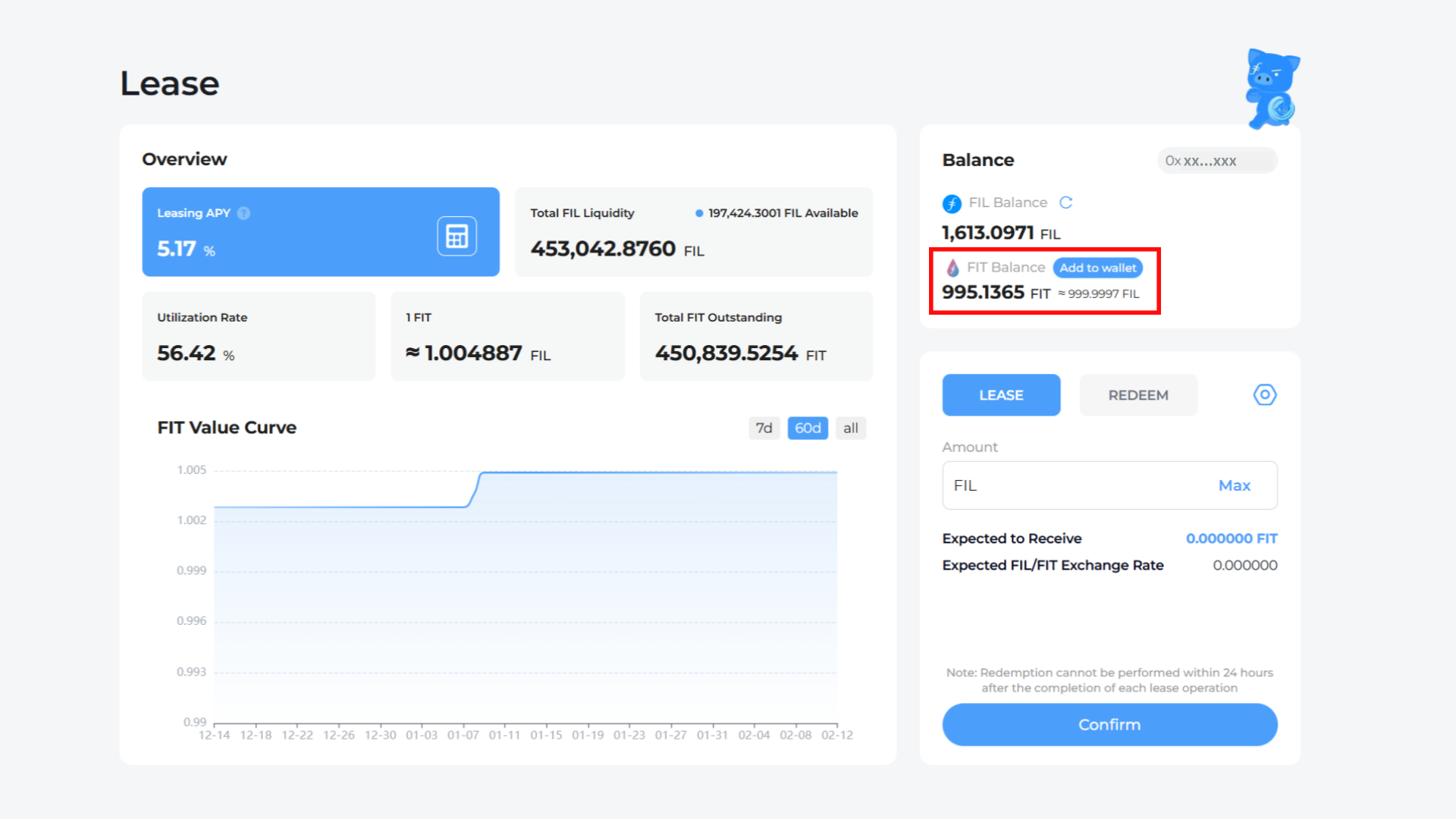
Task: Click the blue FIL Available indicator dot
Action: click(x=698, y=213)
